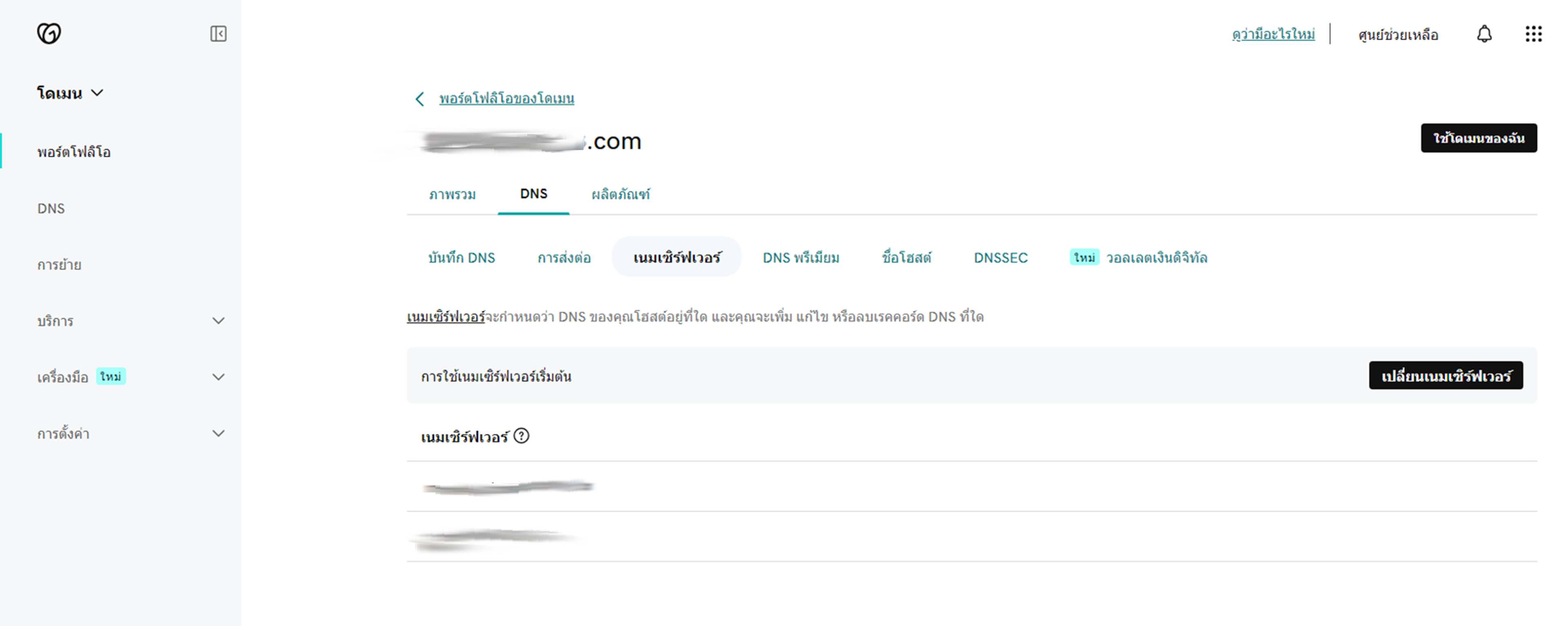The height and width of the screenshot is (626, 1568).
Task: Select the บันทึก DNS subtab
Action: click(461, 258)
